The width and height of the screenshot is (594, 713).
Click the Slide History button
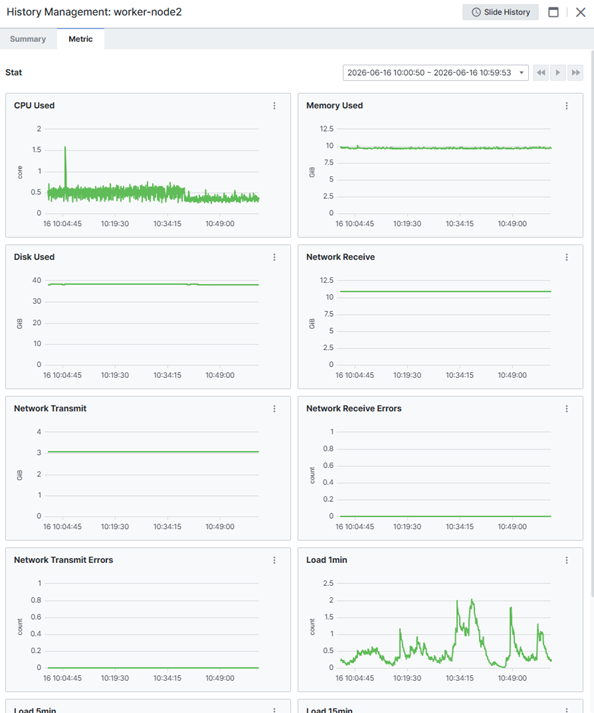click(500, 12)
